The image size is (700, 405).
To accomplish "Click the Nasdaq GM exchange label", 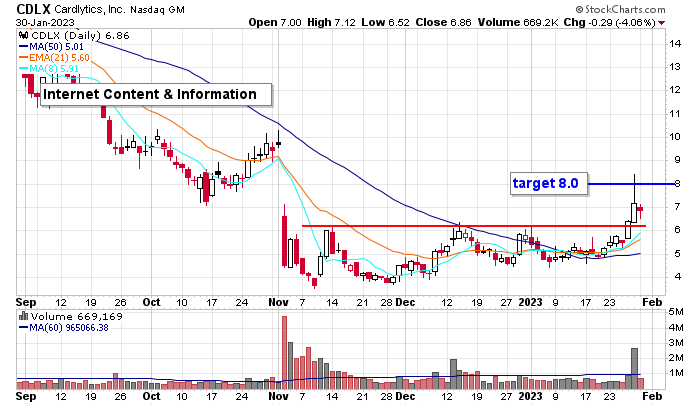I will [157, 9].
